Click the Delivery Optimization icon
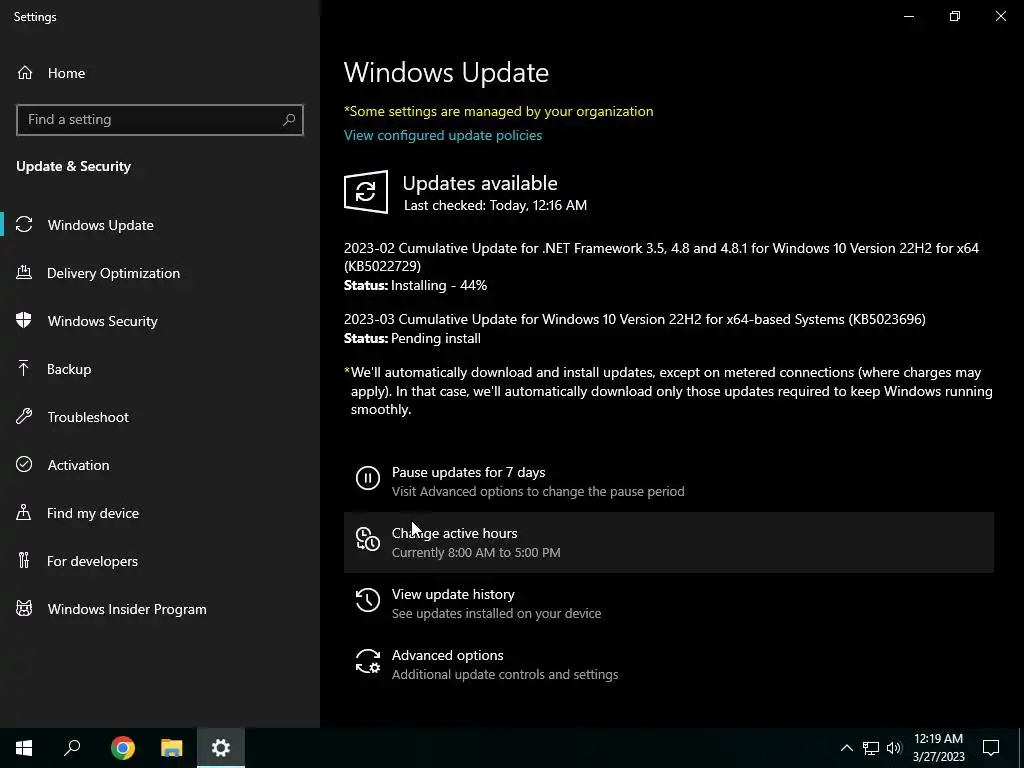 (x=24, y=272)
